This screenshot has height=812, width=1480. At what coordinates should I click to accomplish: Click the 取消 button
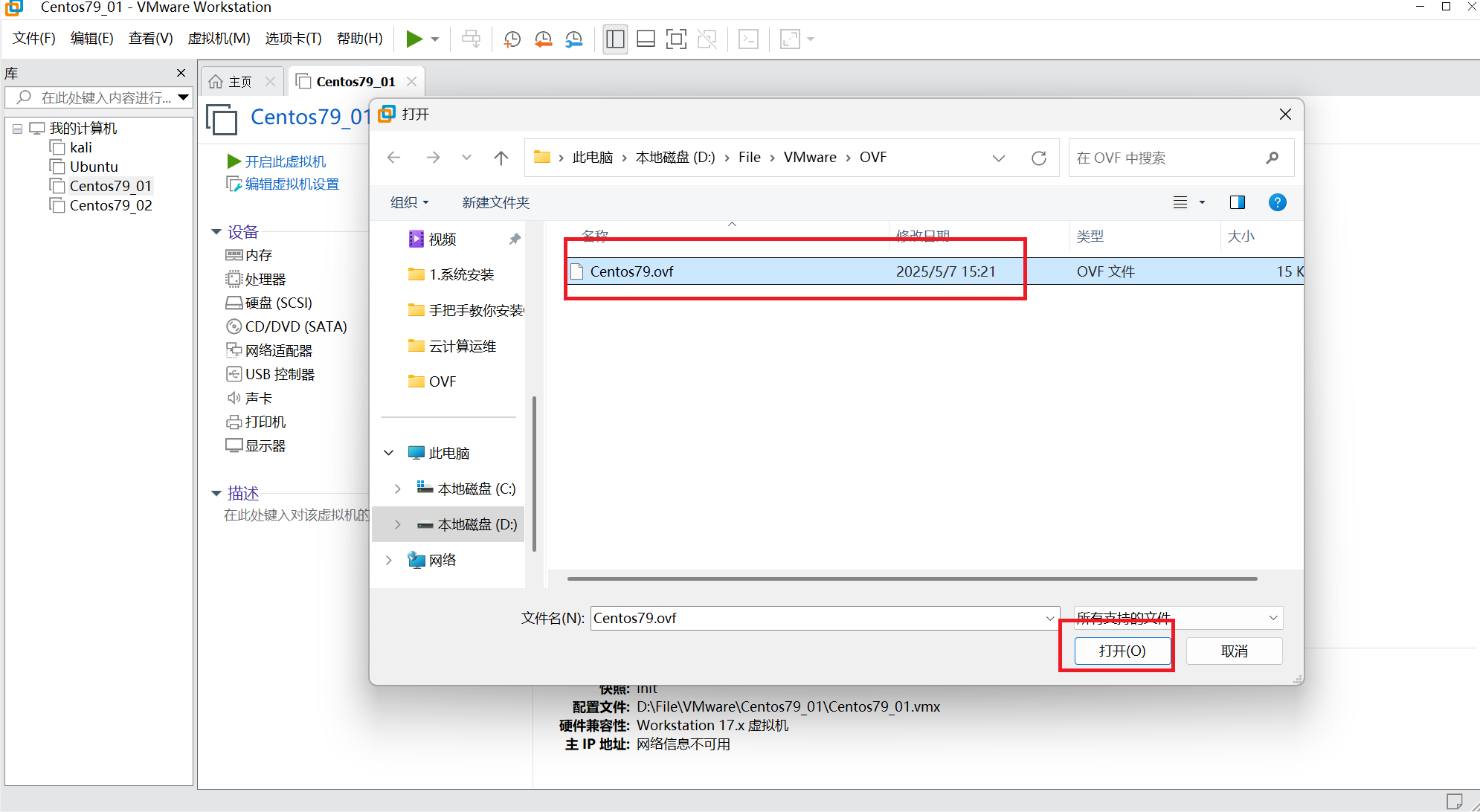(1234, 651)
